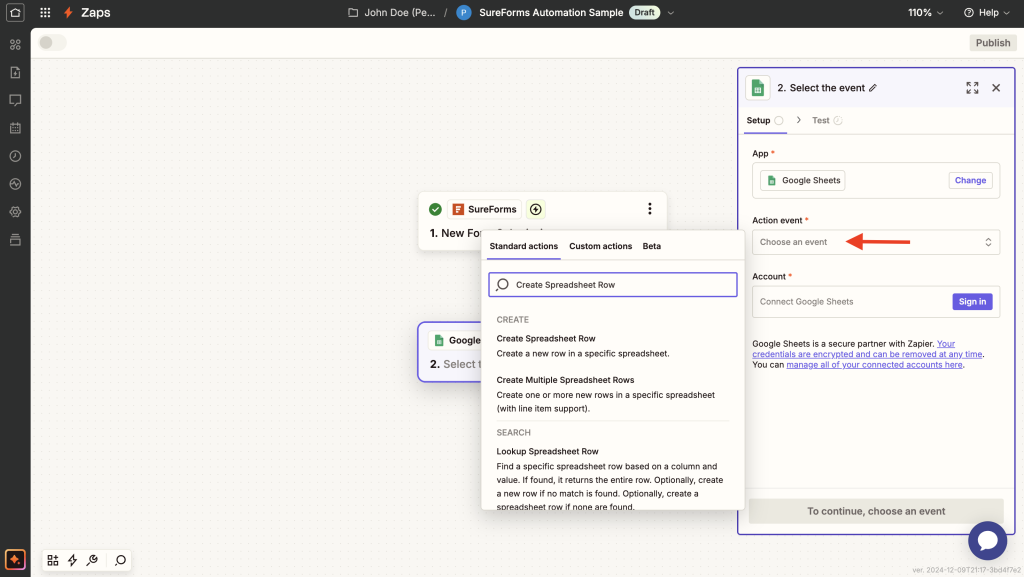Open the chat support bubble
Screen dimensions: 1024x577
(987, 541)
